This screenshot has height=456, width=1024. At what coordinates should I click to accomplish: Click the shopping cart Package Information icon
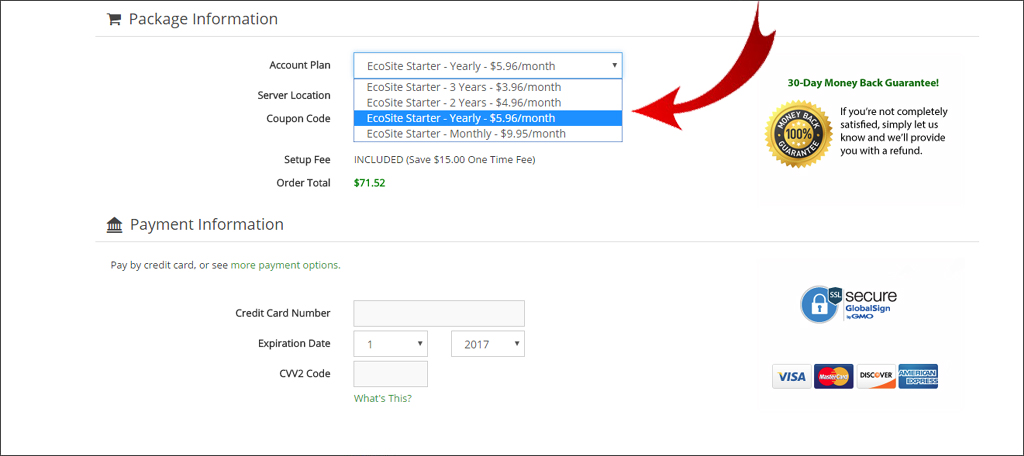click(114, 19)
